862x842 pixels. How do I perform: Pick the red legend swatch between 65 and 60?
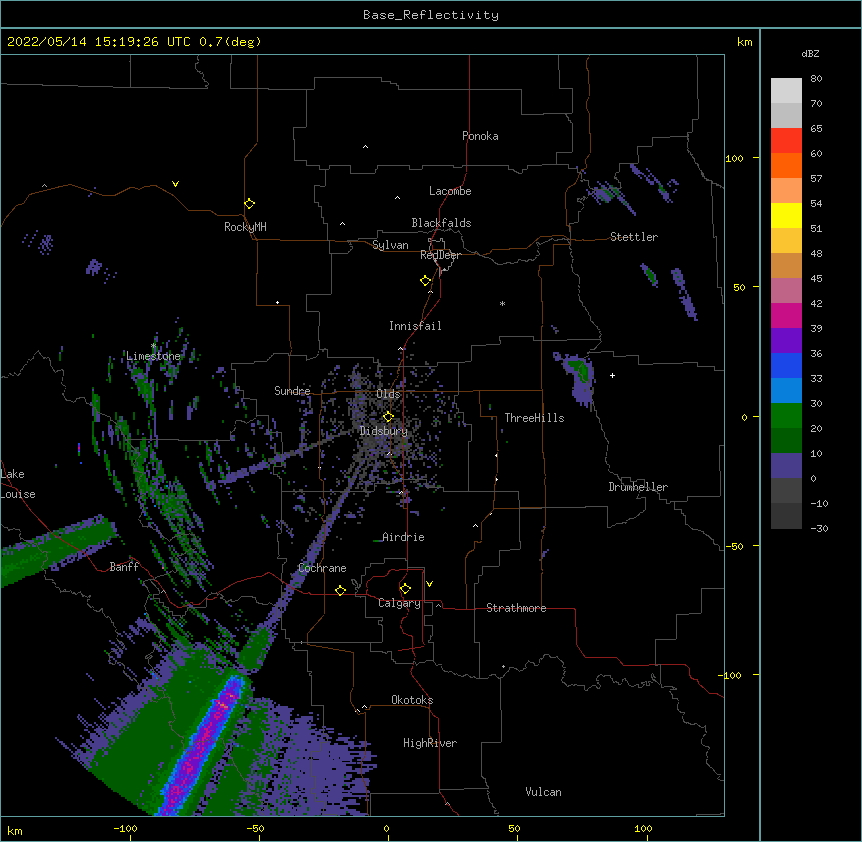[x=786, y=141]
